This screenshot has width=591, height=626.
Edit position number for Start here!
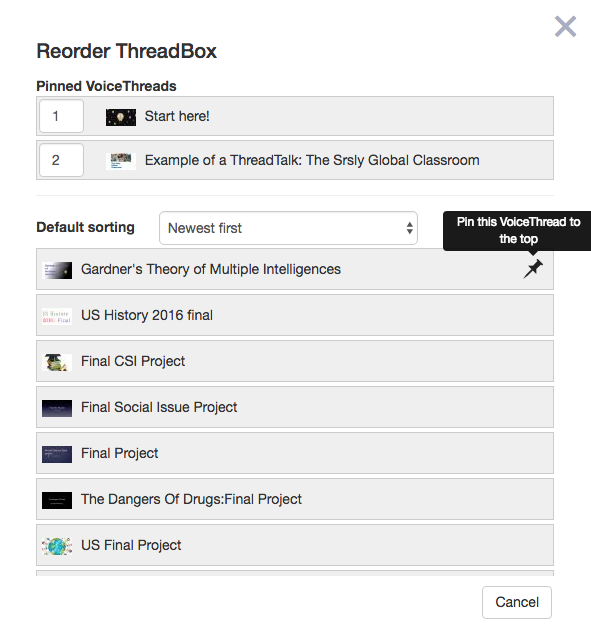click(61, 116)
